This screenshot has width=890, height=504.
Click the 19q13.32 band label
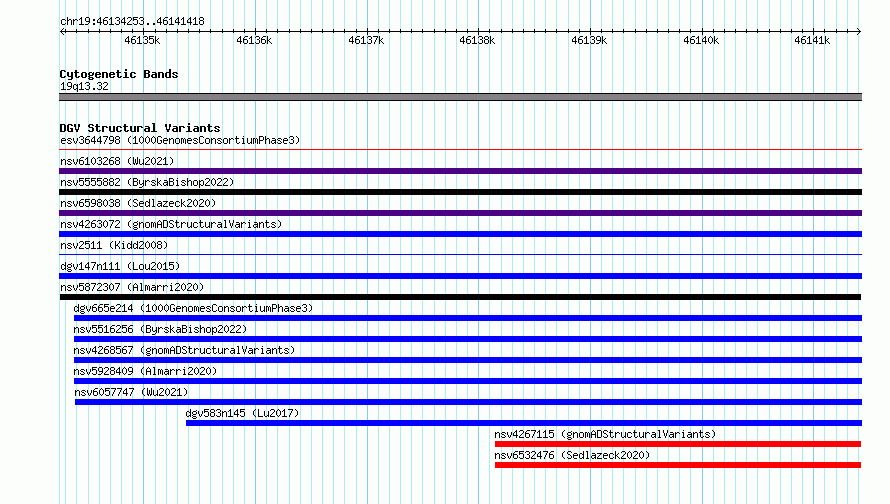[x=84, y=86]
